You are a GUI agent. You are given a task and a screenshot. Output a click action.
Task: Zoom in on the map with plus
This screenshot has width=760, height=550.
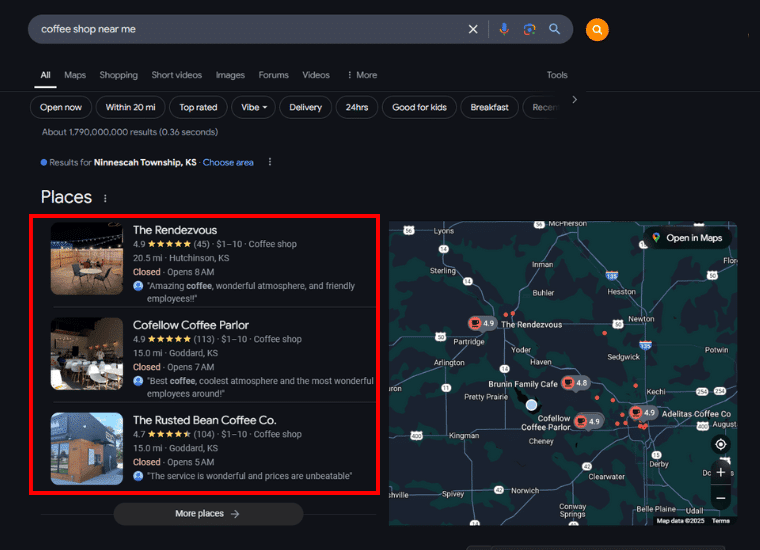pos(721,472)
